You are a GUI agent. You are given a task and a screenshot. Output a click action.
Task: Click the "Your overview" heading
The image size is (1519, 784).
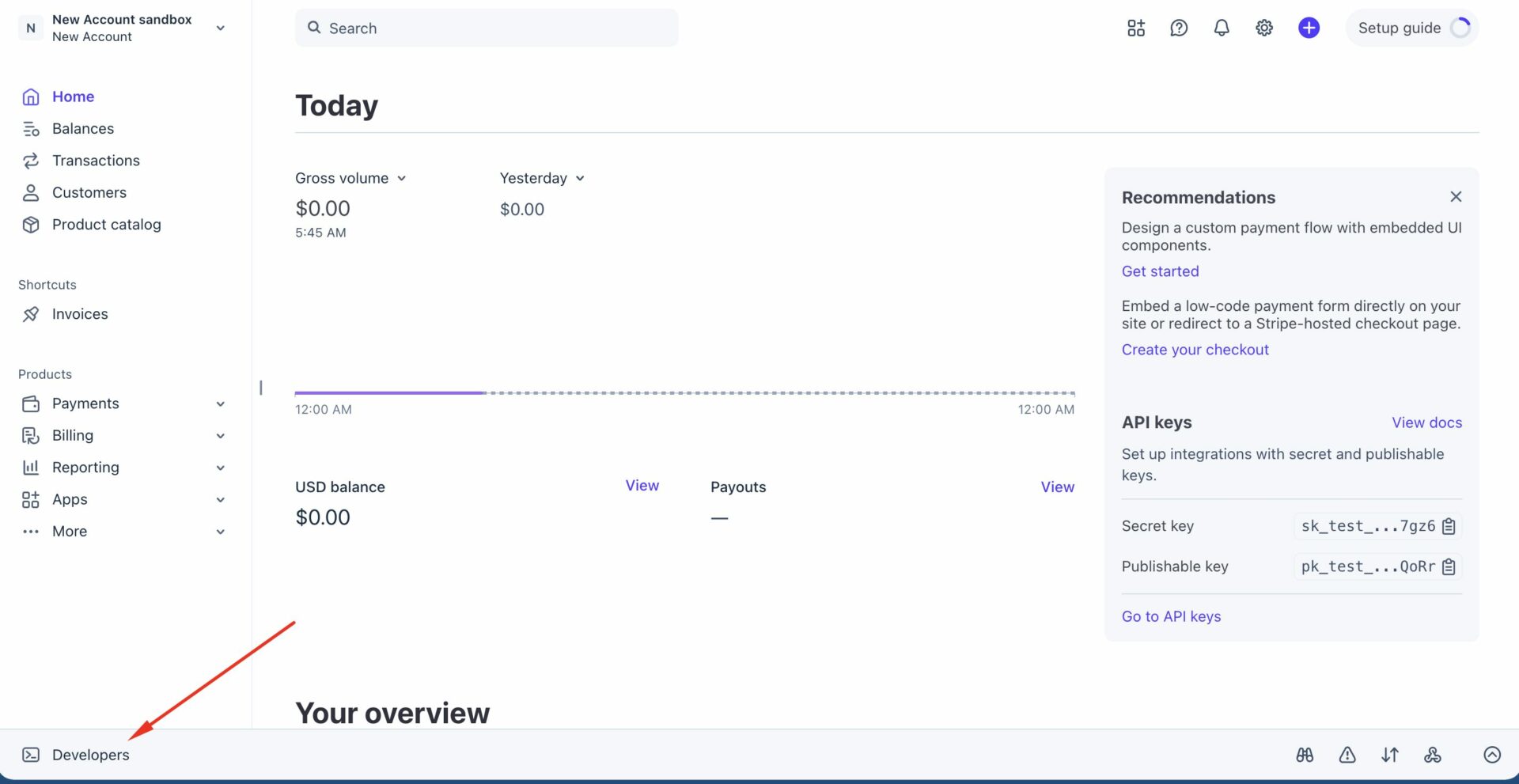coord(392,714)
